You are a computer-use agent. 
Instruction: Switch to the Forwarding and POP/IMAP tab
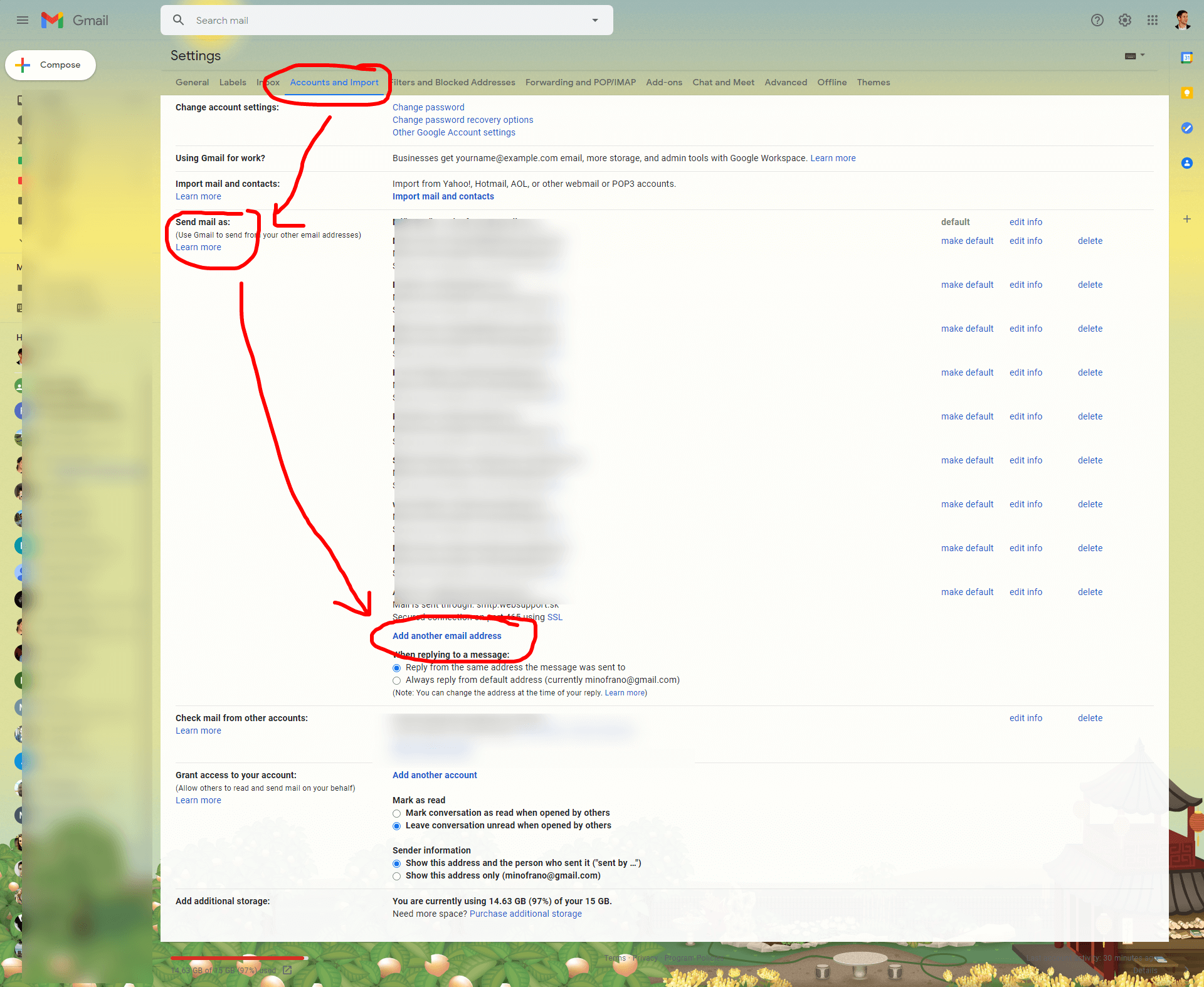(x=580, y=82)
